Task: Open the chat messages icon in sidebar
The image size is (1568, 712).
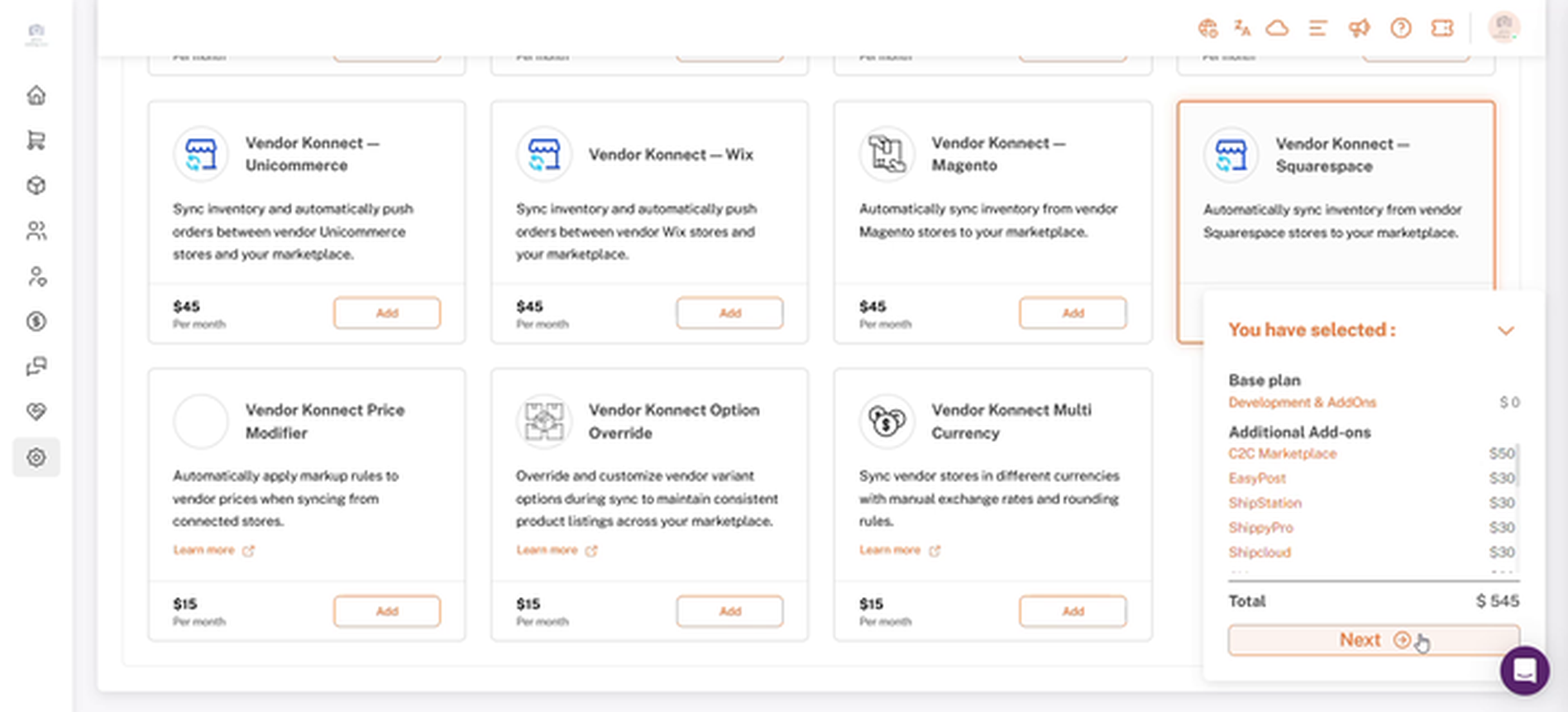Action: 36,366
